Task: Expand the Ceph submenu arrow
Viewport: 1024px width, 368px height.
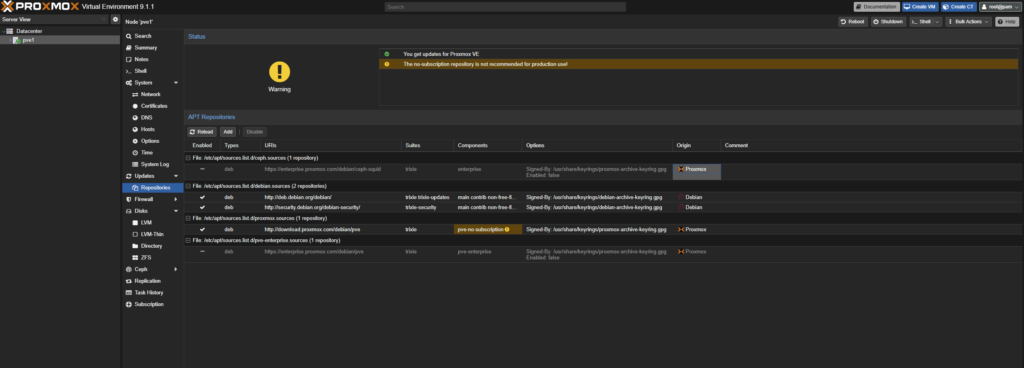Action: pyautogui.click(x=176, y=269)
